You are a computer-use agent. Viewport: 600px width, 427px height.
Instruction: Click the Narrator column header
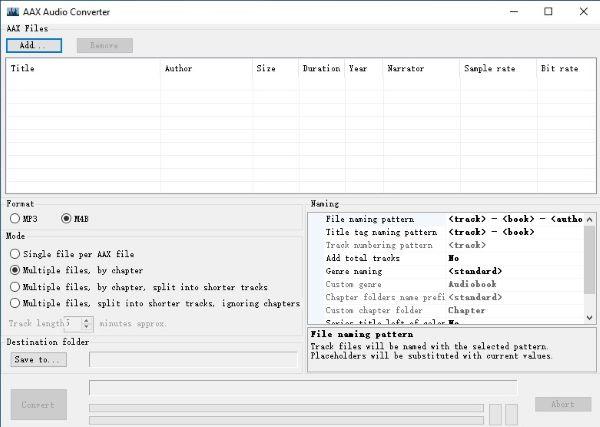tap(421, 68)
